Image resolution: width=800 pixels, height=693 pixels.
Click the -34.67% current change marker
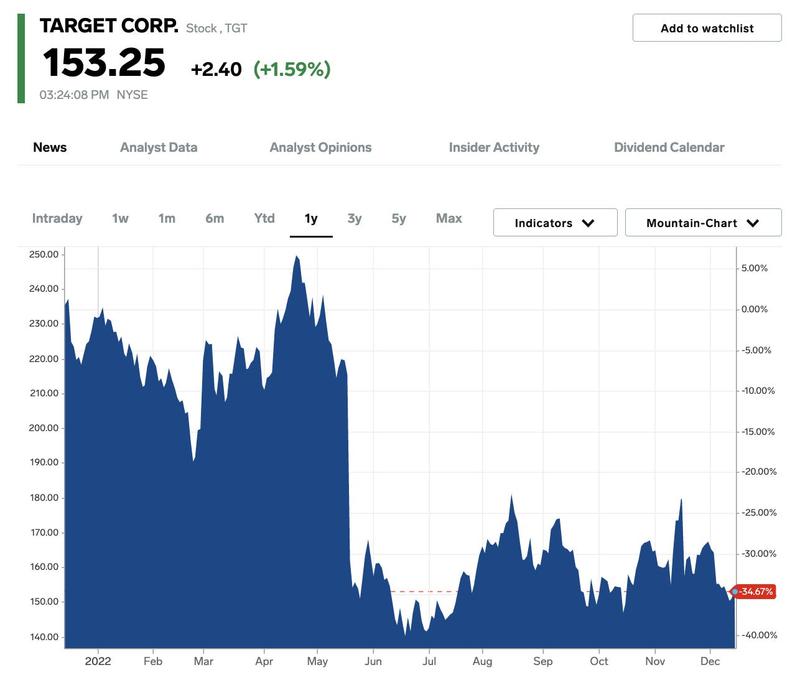[755, 591]
